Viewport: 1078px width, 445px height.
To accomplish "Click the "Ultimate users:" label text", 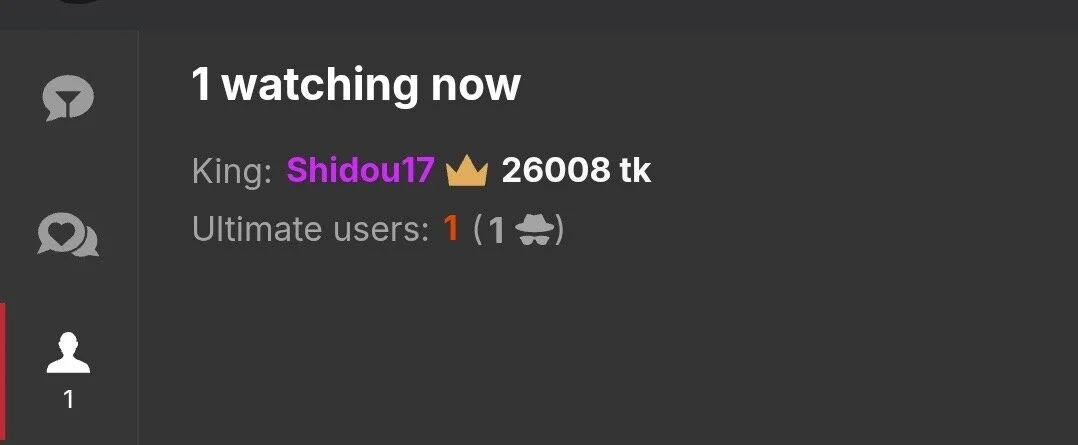I will (x=311, y=229).
